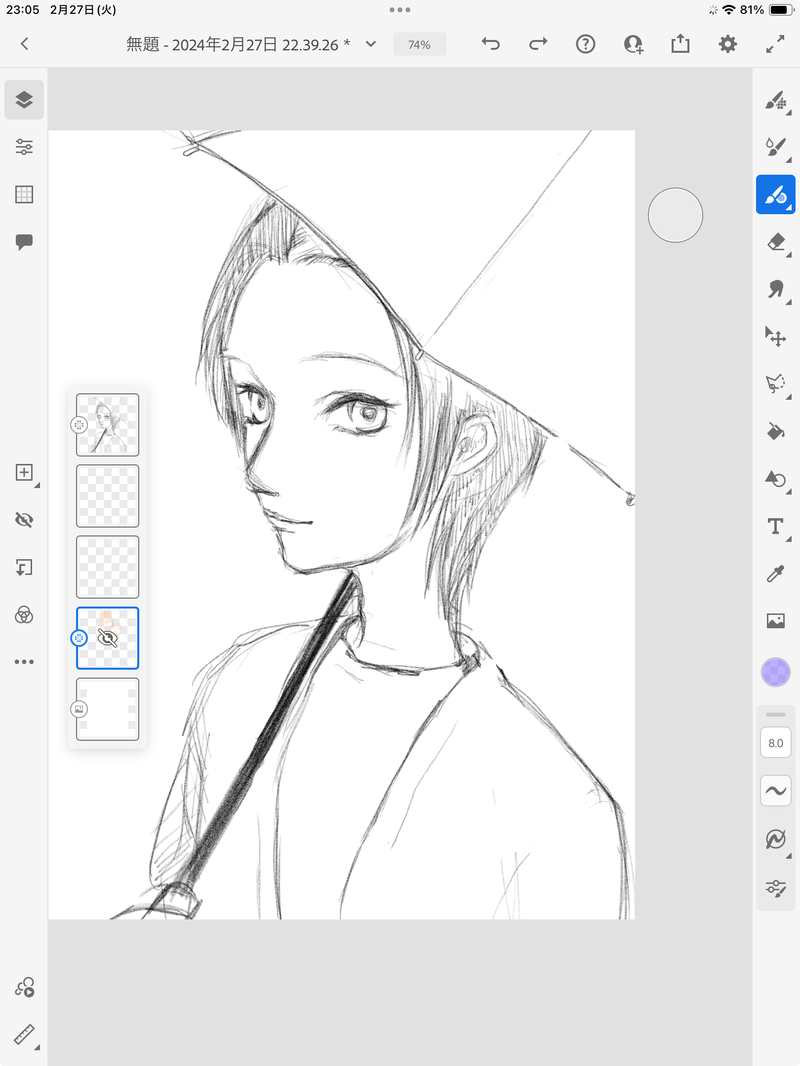The width and height of the screenshot is (800, 1066).
Task: Toggle layer visibility in taskbar
Action: point(24,520)
